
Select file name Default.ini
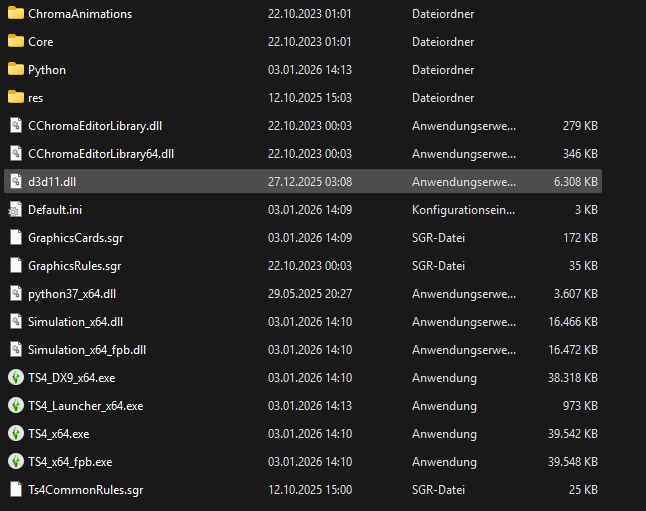click(x=55, y=210)
